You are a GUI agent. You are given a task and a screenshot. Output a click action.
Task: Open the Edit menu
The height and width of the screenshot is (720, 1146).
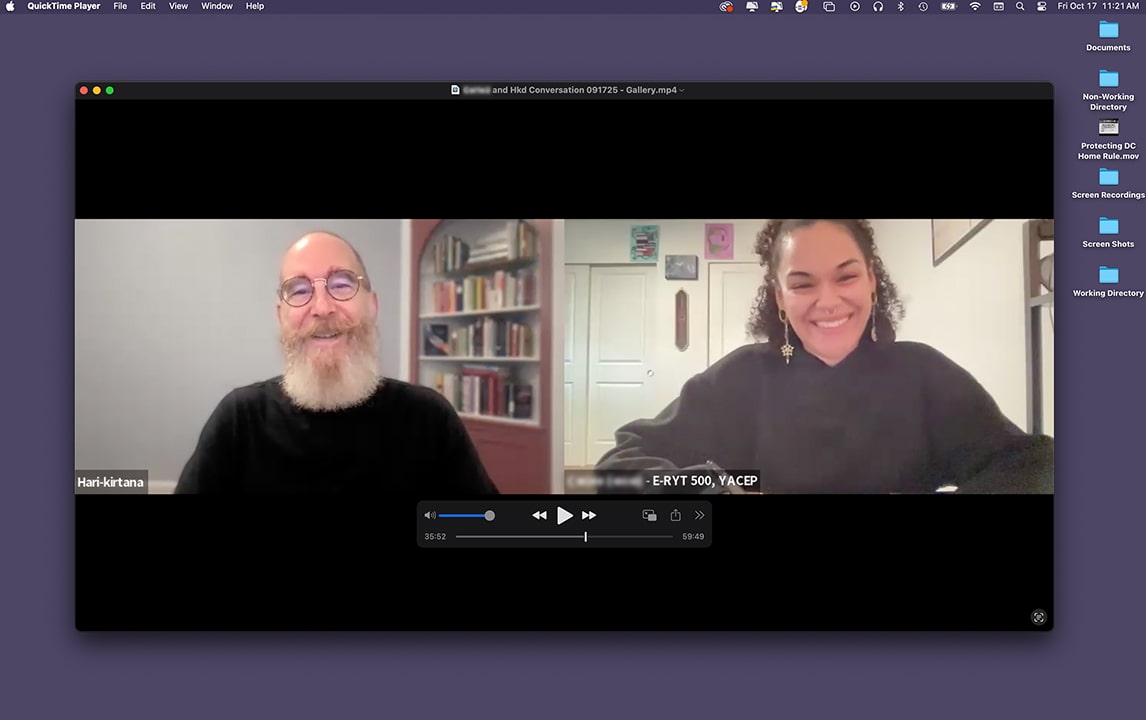[x=148, y=6]
